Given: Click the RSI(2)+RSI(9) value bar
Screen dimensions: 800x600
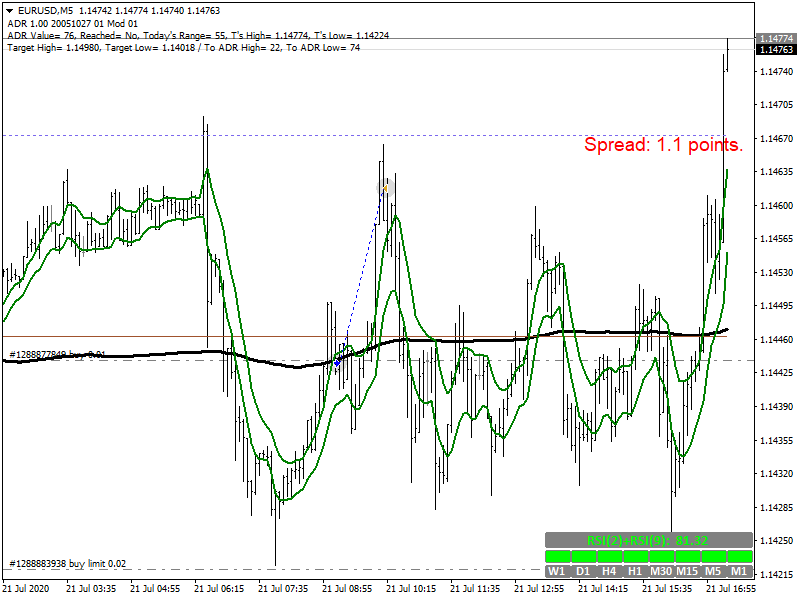Looking at the screenshot, I should pos(648,540).
